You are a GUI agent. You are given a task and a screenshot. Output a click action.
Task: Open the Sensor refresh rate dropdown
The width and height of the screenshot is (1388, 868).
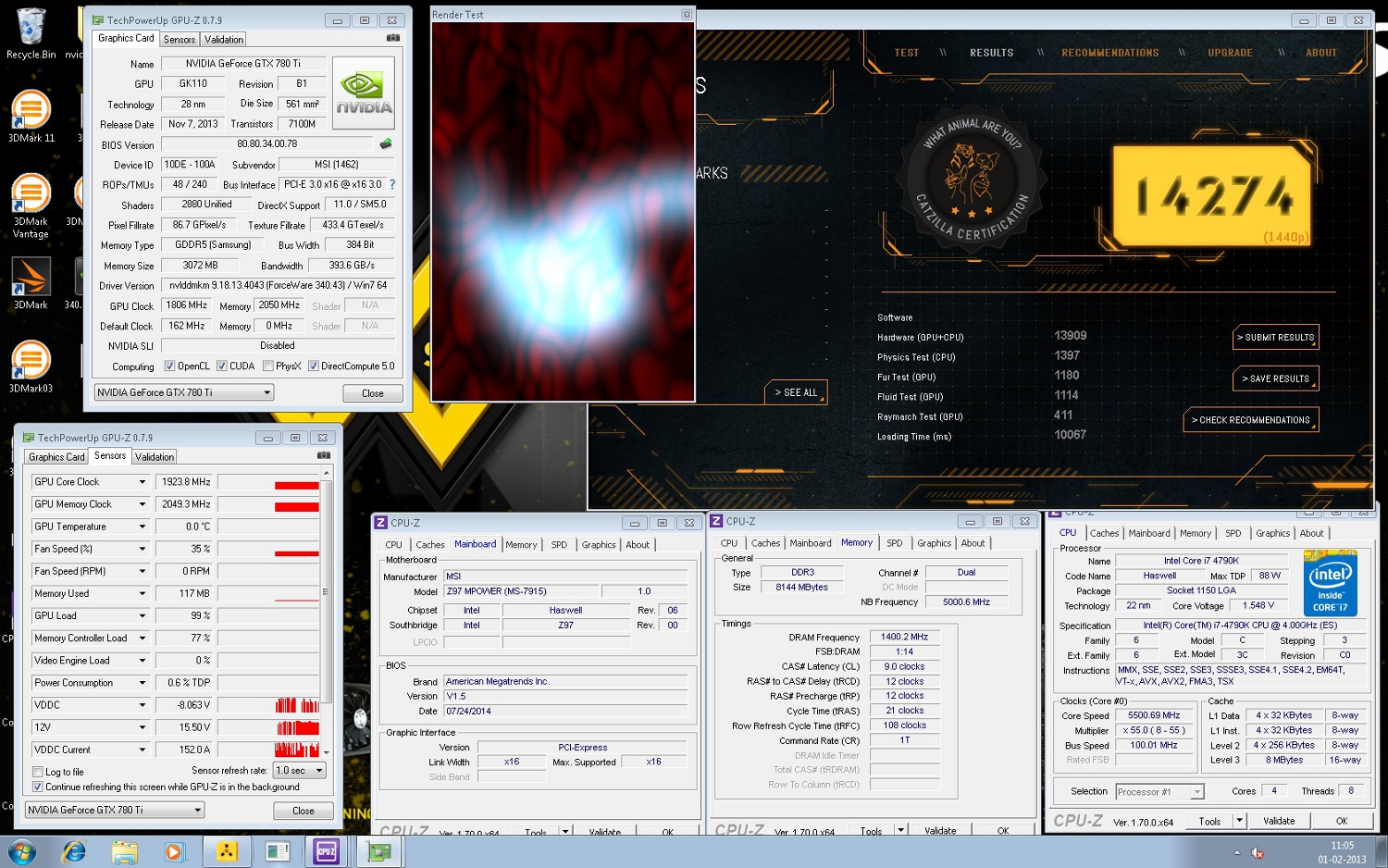[300, 770]
